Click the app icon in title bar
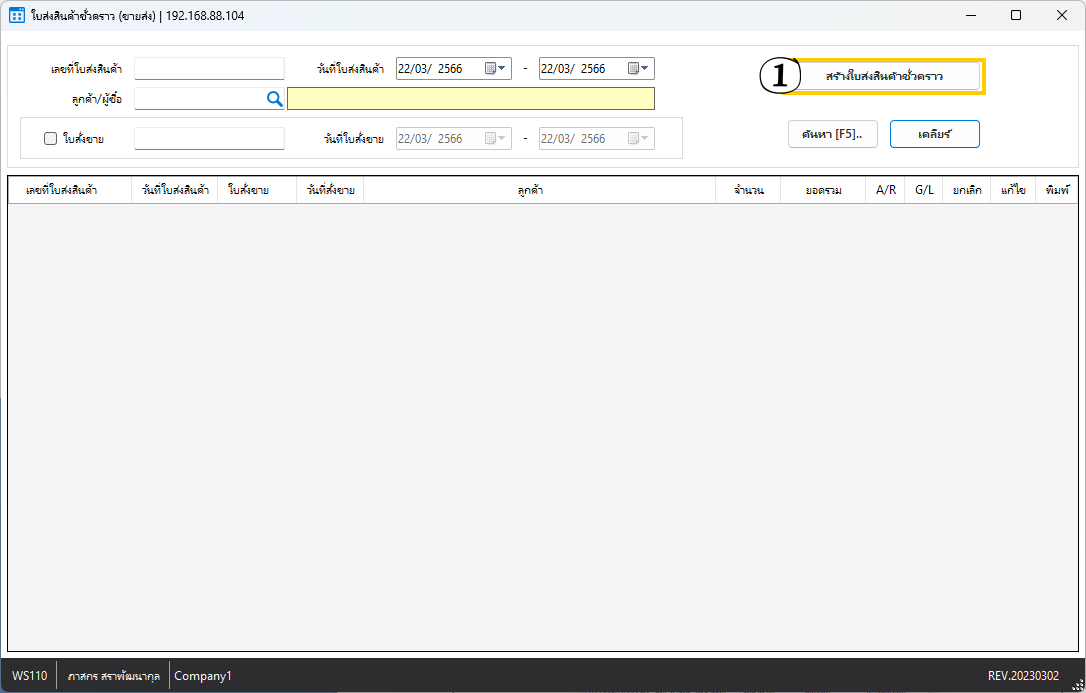Screen dimensions: 1086x693 (17, 16)
